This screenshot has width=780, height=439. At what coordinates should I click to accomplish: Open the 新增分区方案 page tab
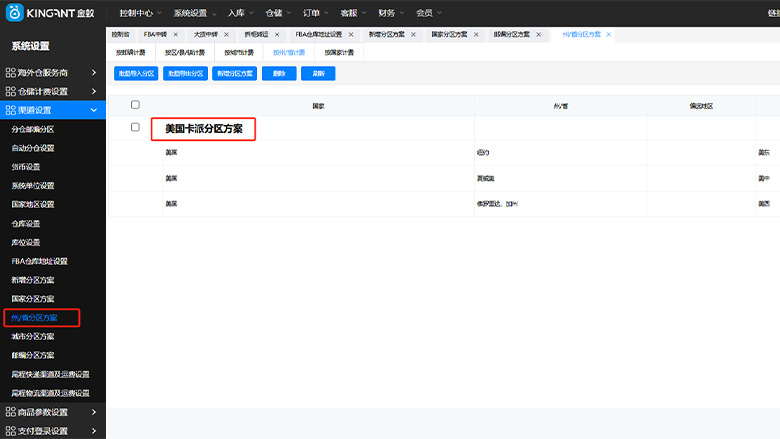pos(386,34)
